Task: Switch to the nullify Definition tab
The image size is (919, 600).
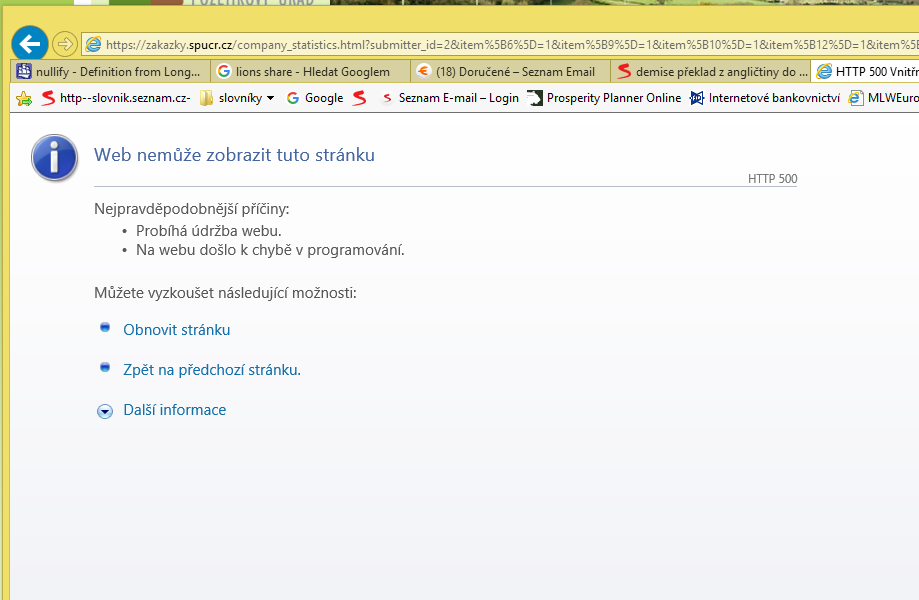Action: 112,71
